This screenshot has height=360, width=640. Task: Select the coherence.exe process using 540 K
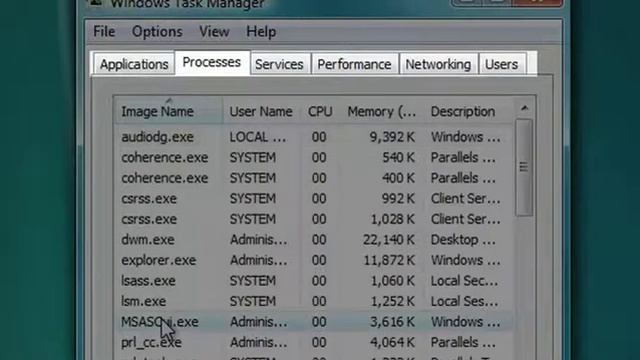[164, 157]
